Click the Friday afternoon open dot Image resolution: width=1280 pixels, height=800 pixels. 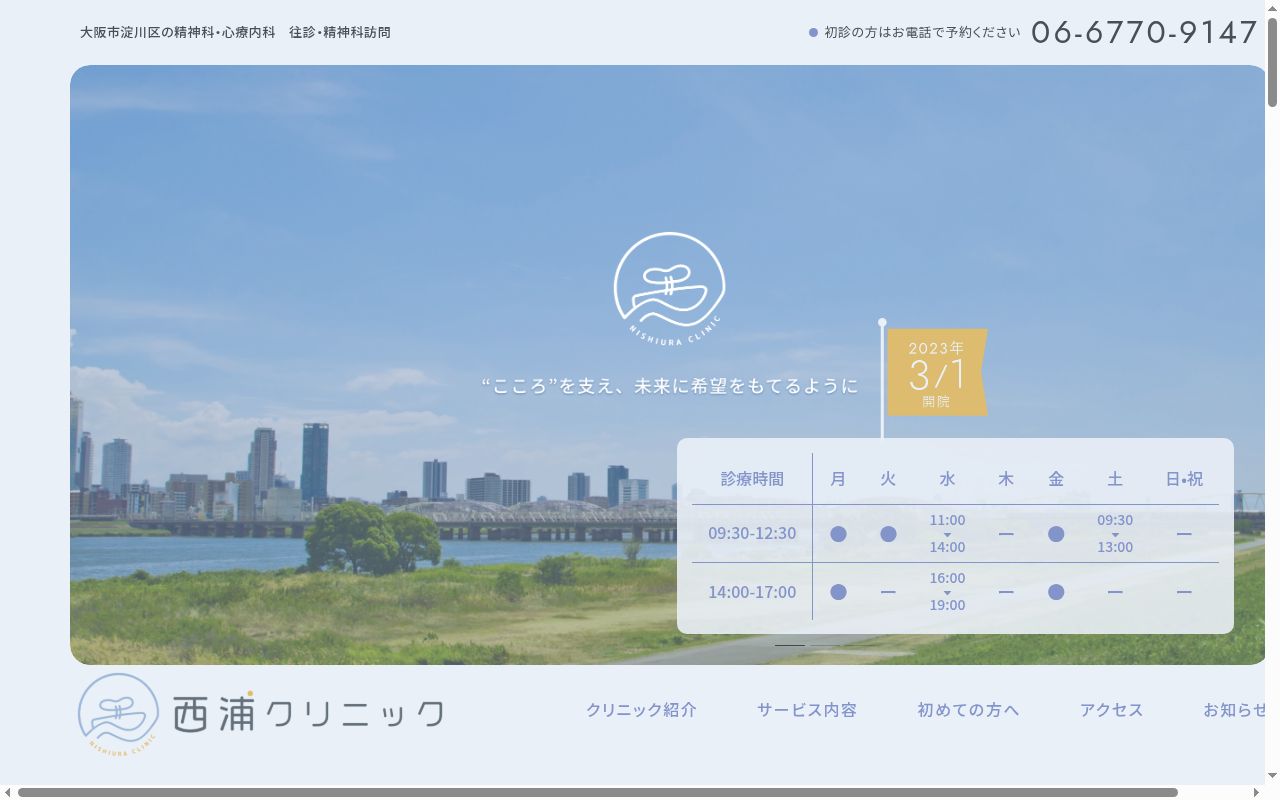(x=1056, y=592)
